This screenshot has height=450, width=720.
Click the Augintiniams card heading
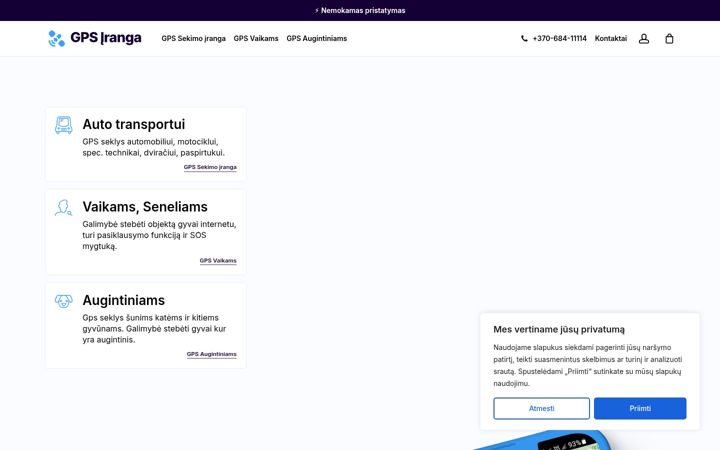(x=124, y=300)
